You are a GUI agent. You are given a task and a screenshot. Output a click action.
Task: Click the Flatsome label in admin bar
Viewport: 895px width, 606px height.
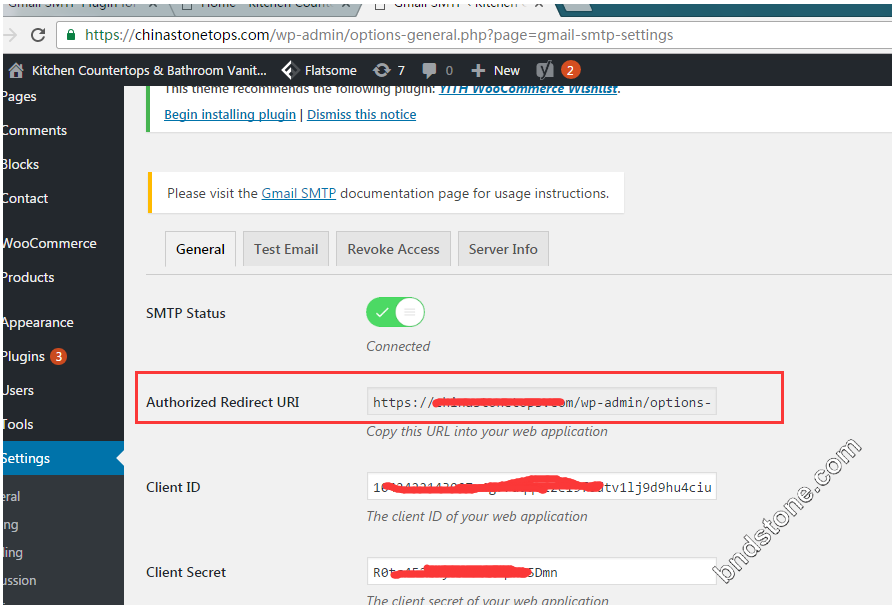pos(330,70)
